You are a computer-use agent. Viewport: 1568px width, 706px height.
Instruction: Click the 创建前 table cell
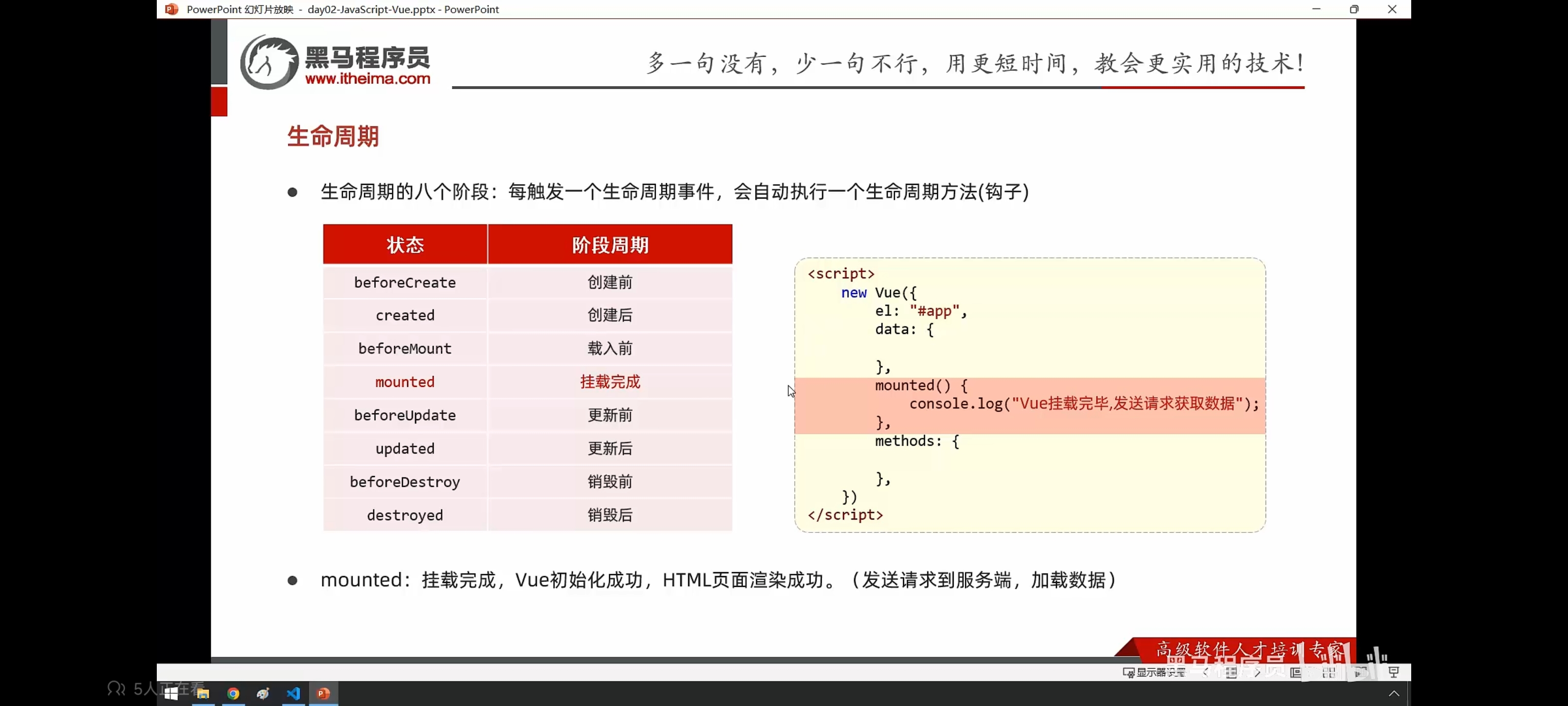[x=610, y=282]
